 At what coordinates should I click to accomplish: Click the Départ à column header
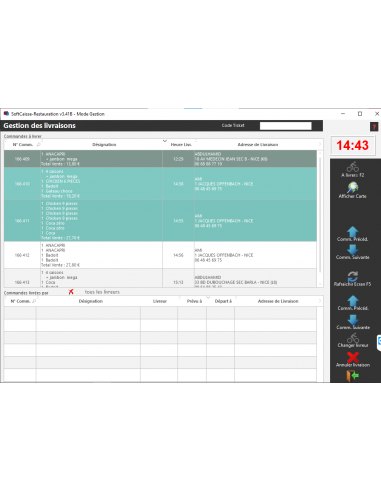tap(223, 301)
